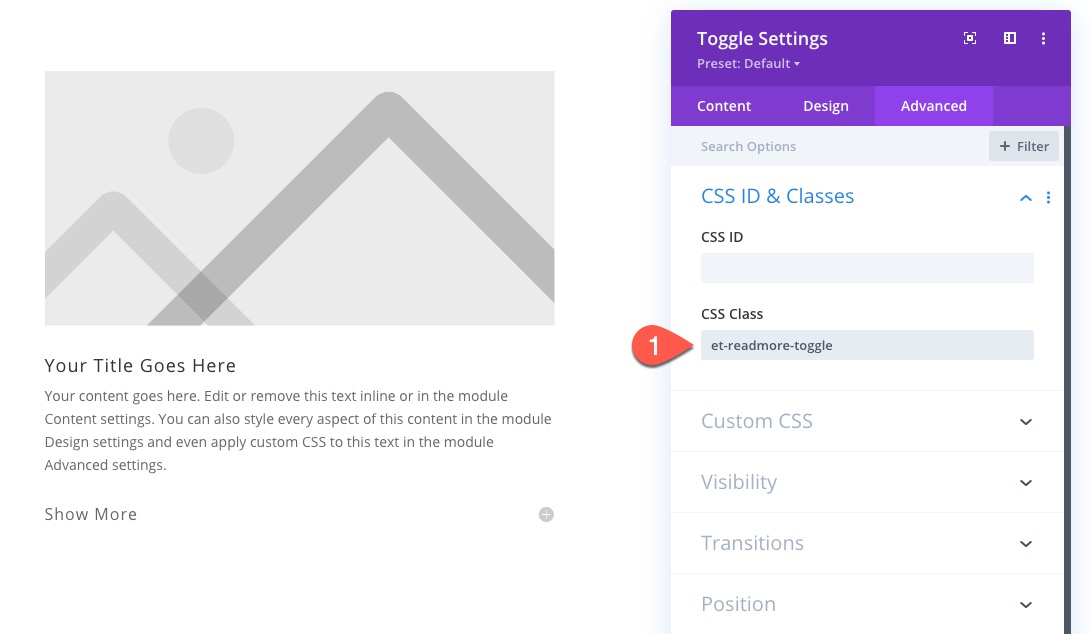Open the Preset: Default dropdown

[749, 64]
